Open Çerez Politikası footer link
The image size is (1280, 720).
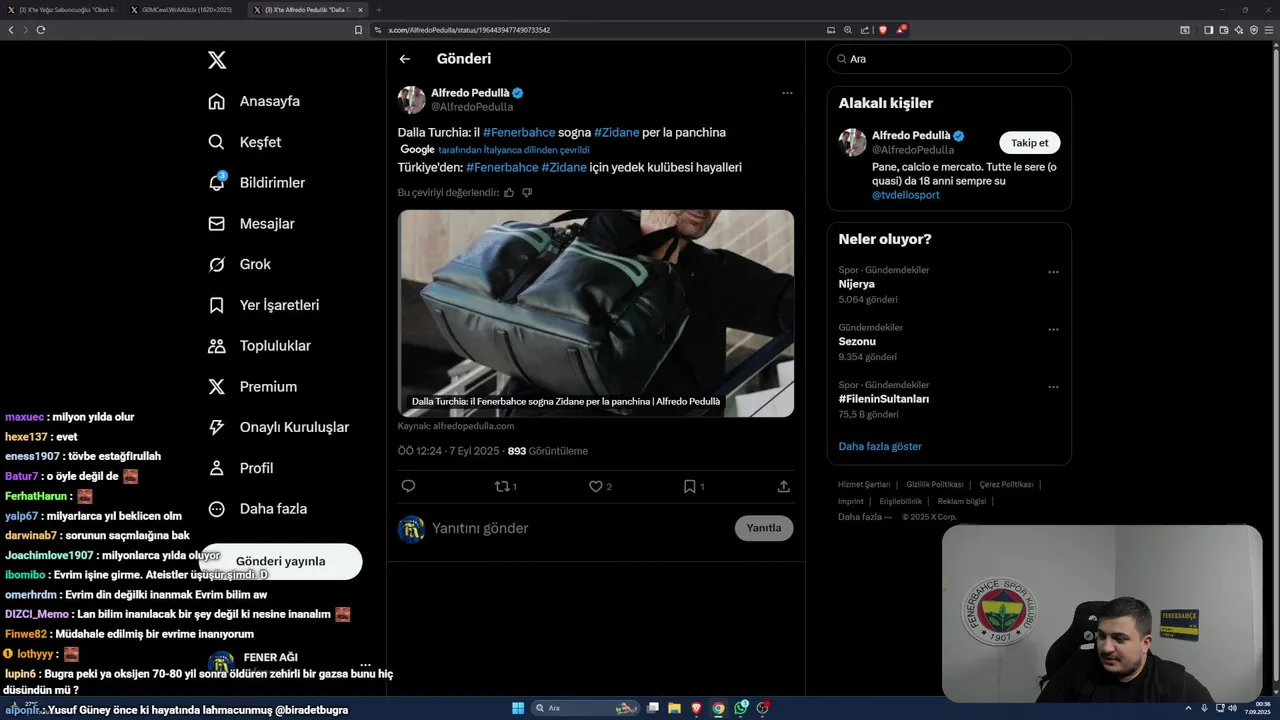tap(1006, 484)
